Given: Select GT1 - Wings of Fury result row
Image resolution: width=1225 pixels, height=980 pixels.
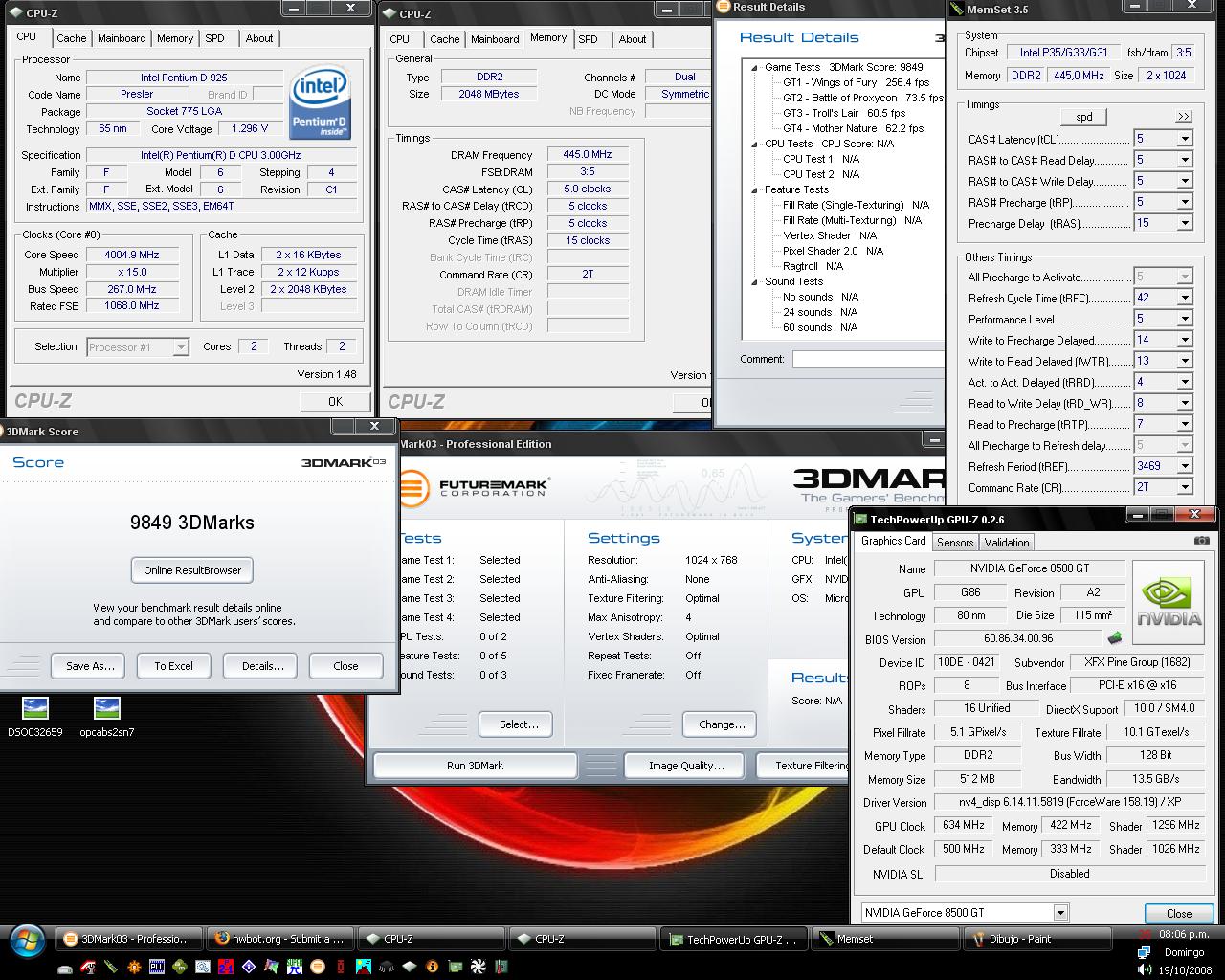Looking at the screenshot, I should 856,82.
